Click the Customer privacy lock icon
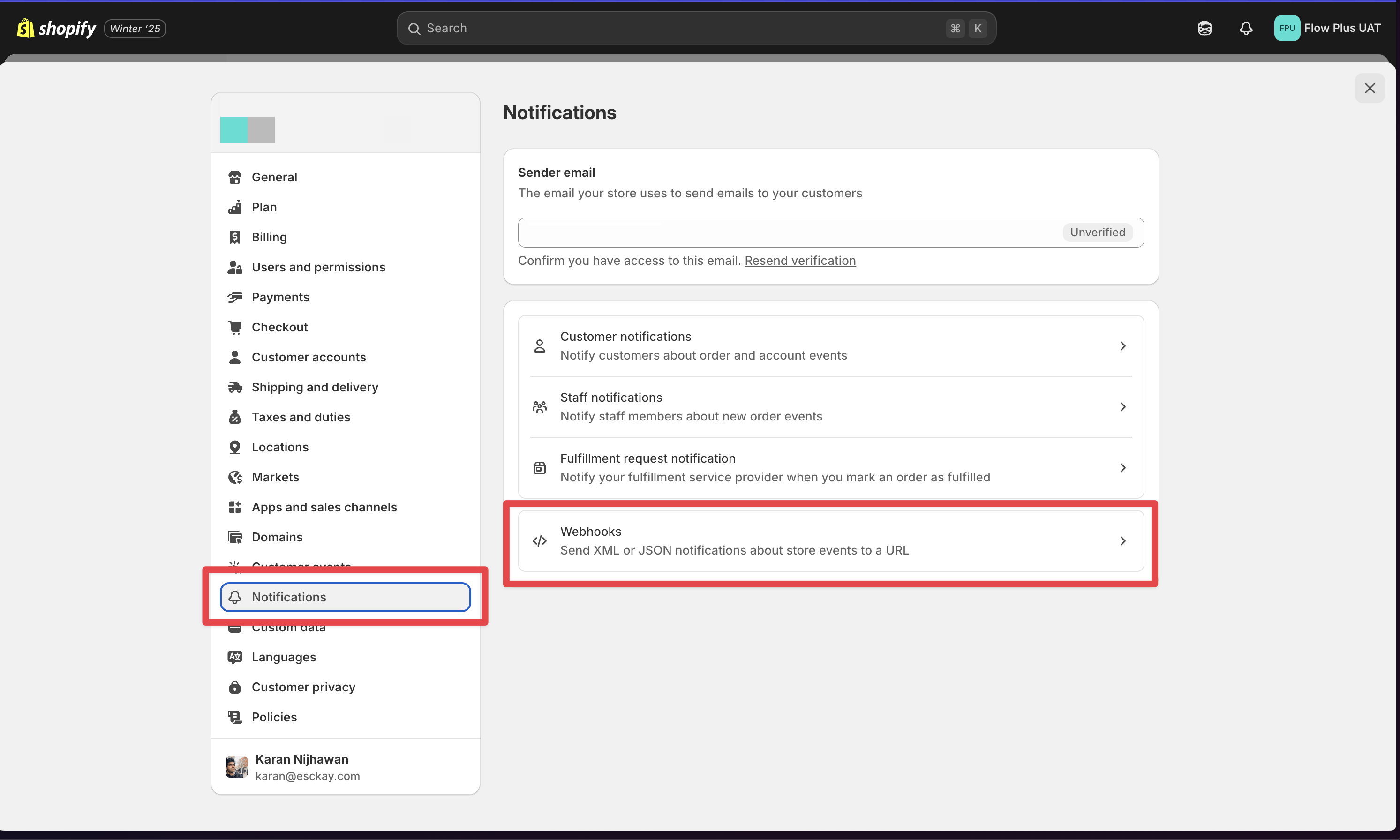The width and height of the screenshot is (1400, 840). 234,687
